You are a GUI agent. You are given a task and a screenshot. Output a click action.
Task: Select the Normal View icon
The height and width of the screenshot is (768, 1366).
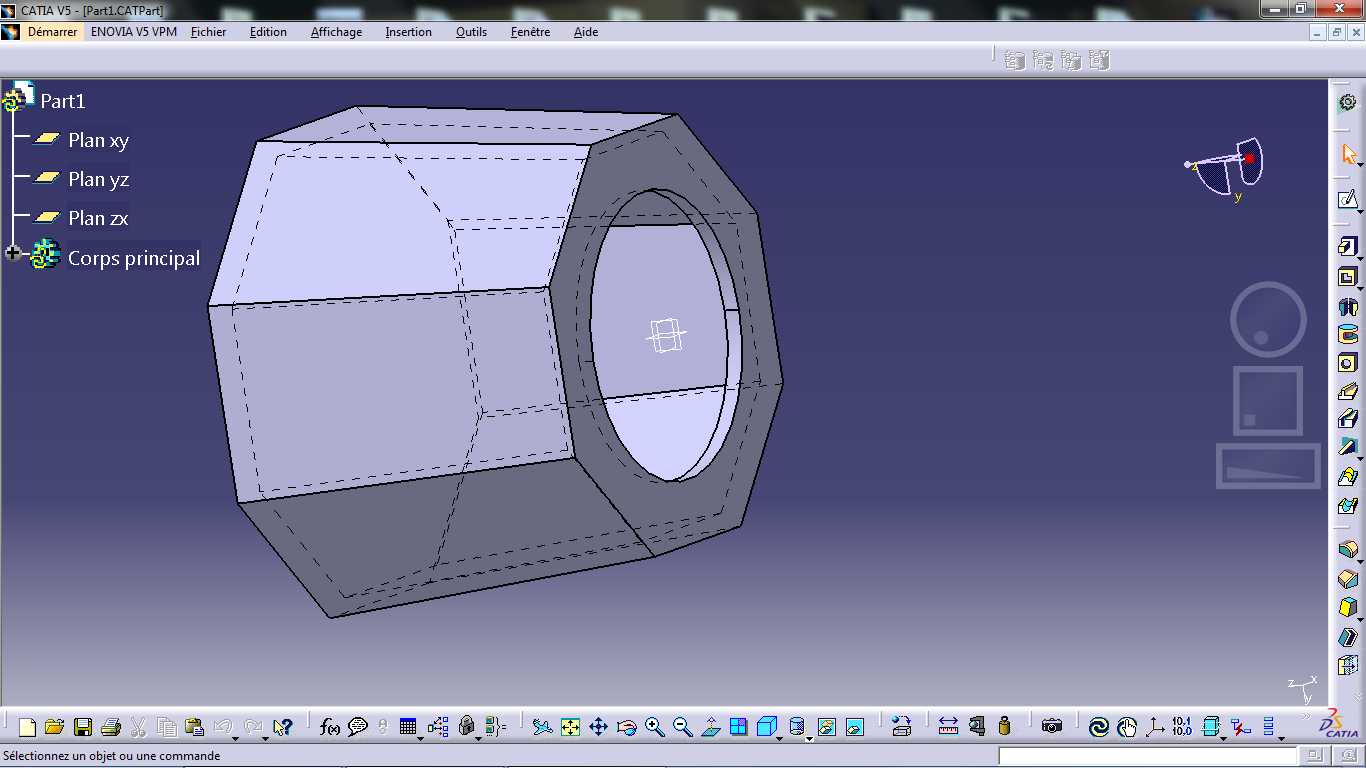(711, 727)
